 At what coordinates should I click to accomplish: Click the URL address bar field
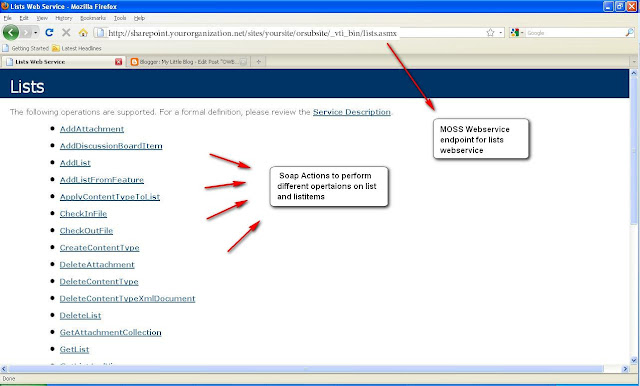click(299, 33)
